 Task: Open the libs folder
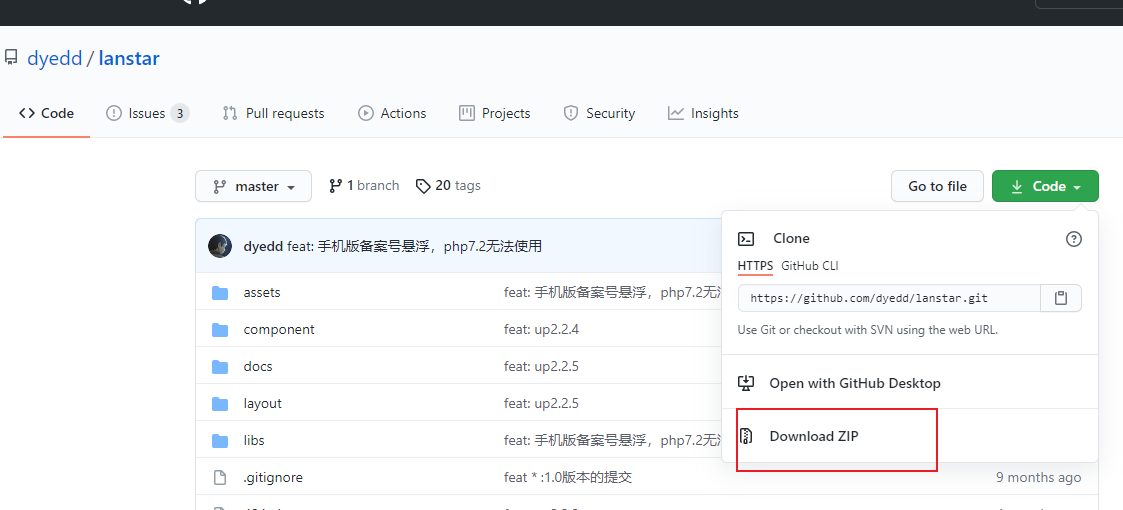click(x=254, y=440)
